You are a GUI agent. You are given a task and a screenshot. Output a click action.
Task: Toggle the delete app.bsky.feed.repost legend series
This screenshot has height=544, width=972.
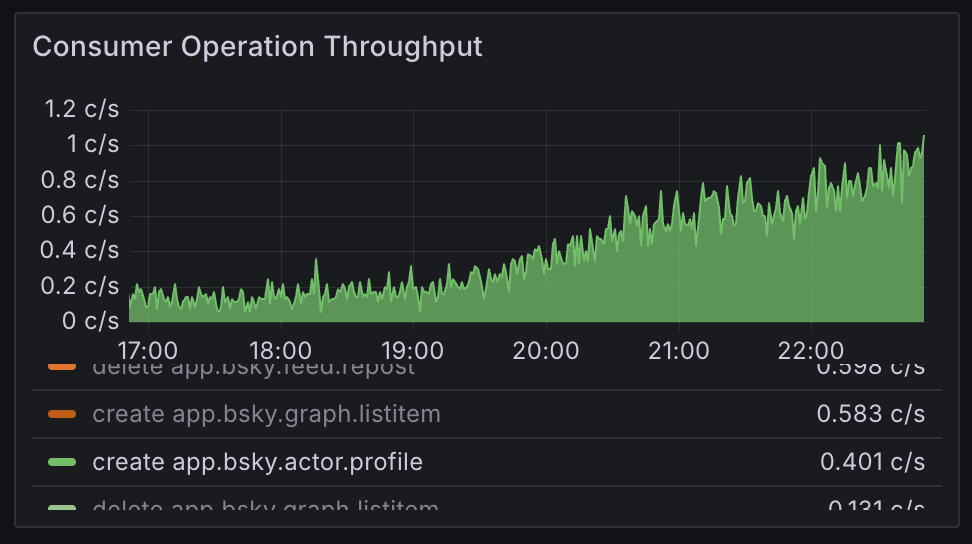pyautogui.click(x=253, y=367)
